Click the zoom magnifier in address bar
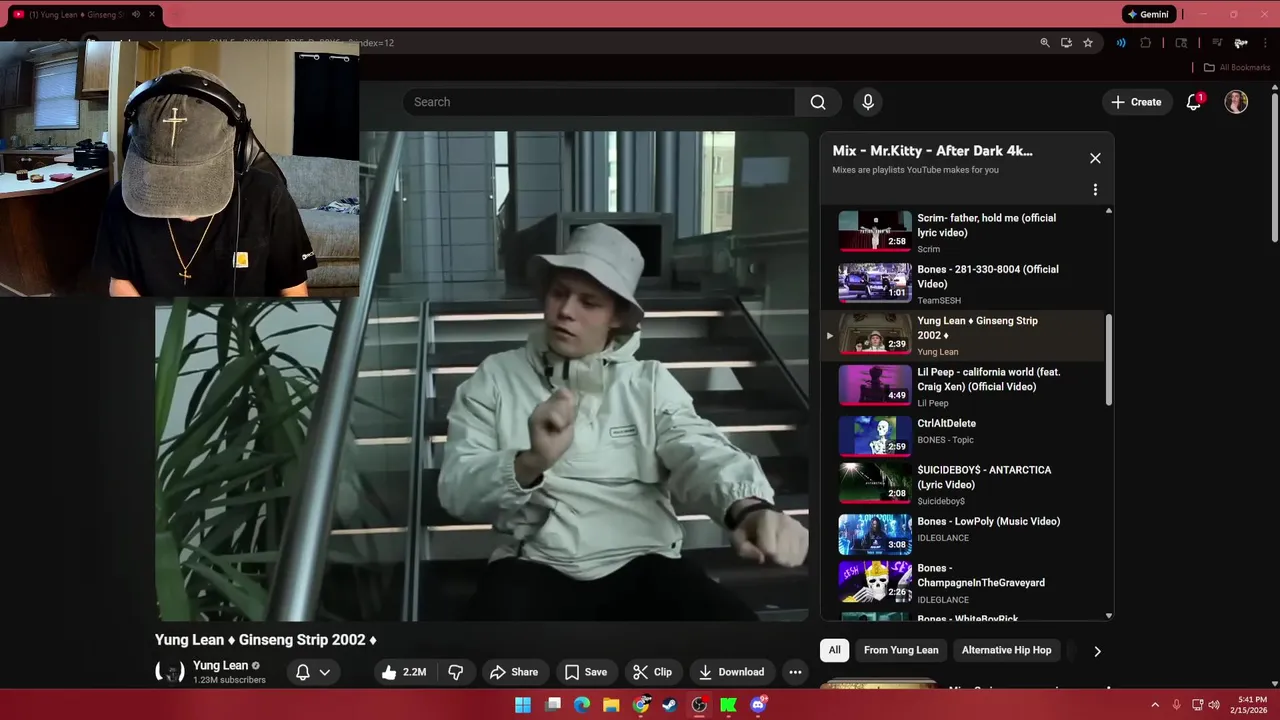The height and width of the screenshot is (720, 1280). [x=1045, y=43]
